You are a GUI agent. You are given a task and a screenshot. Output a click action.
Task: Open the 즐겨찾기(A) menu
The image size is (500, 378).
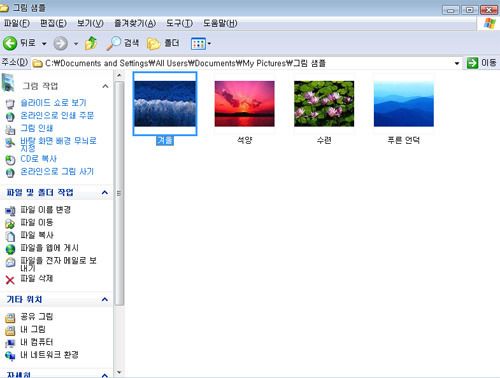[x=135, y=23]
